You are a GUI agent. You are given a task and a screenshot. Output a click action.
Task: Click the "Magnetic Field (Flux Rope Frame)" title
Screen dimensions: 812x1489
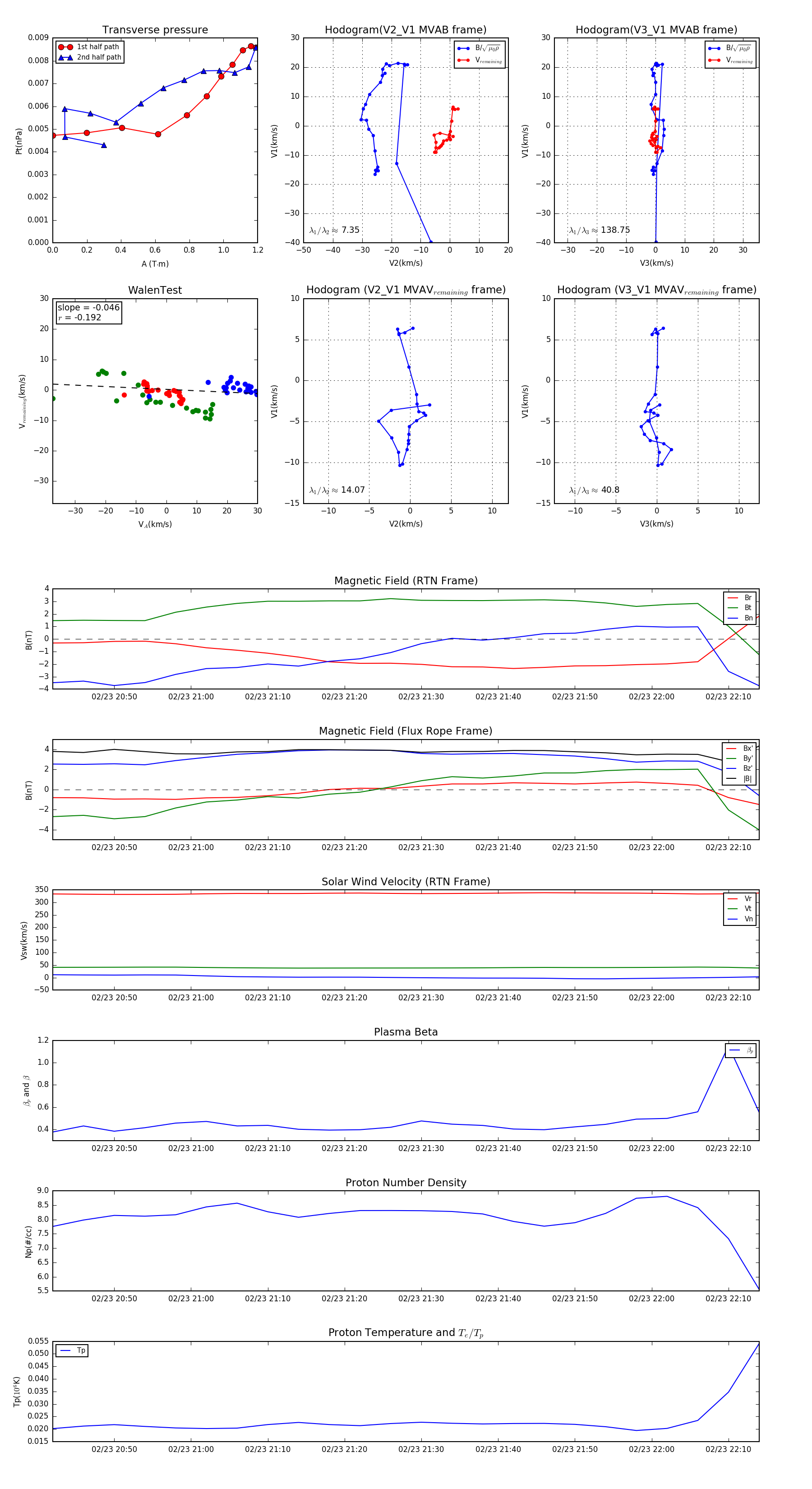point(406,731)
